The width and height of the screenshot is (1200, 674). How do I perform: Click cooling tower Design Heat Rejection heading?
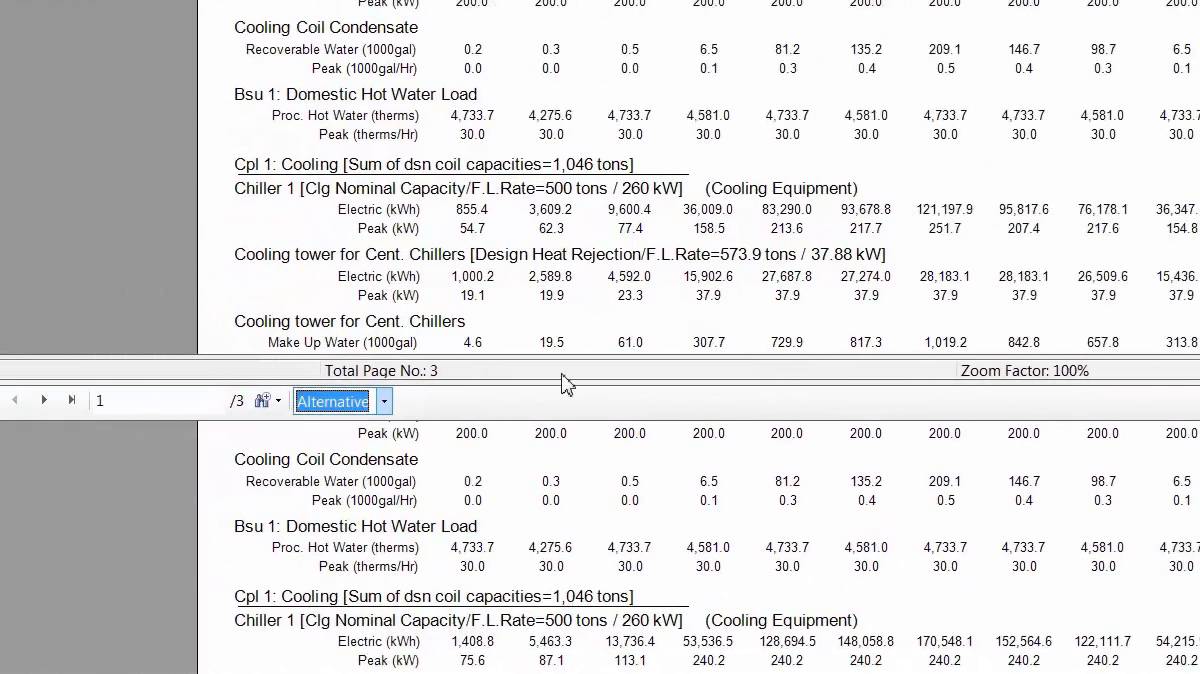560,254
